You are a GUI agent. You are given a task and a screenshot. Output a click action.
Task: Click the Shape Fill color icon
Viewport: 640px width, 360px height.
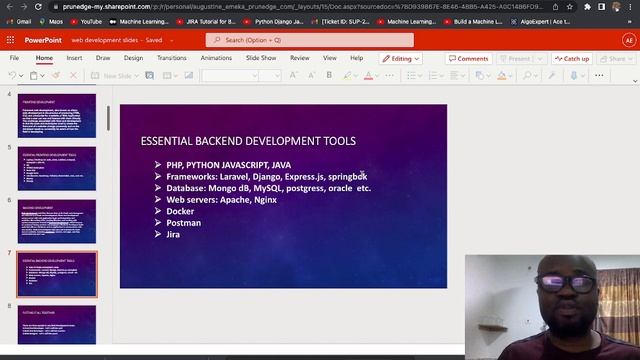[502, 76]
